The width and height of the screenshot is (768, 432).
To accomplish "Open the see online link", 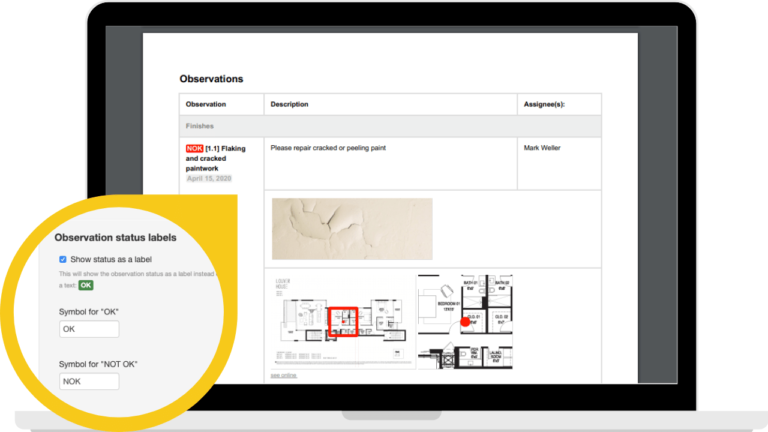I will tap(284, 375).
